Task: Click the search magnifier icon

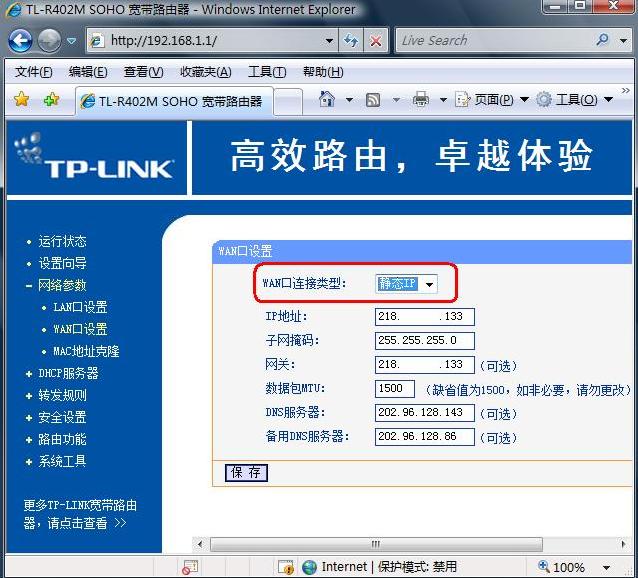Action: (602, 40)
